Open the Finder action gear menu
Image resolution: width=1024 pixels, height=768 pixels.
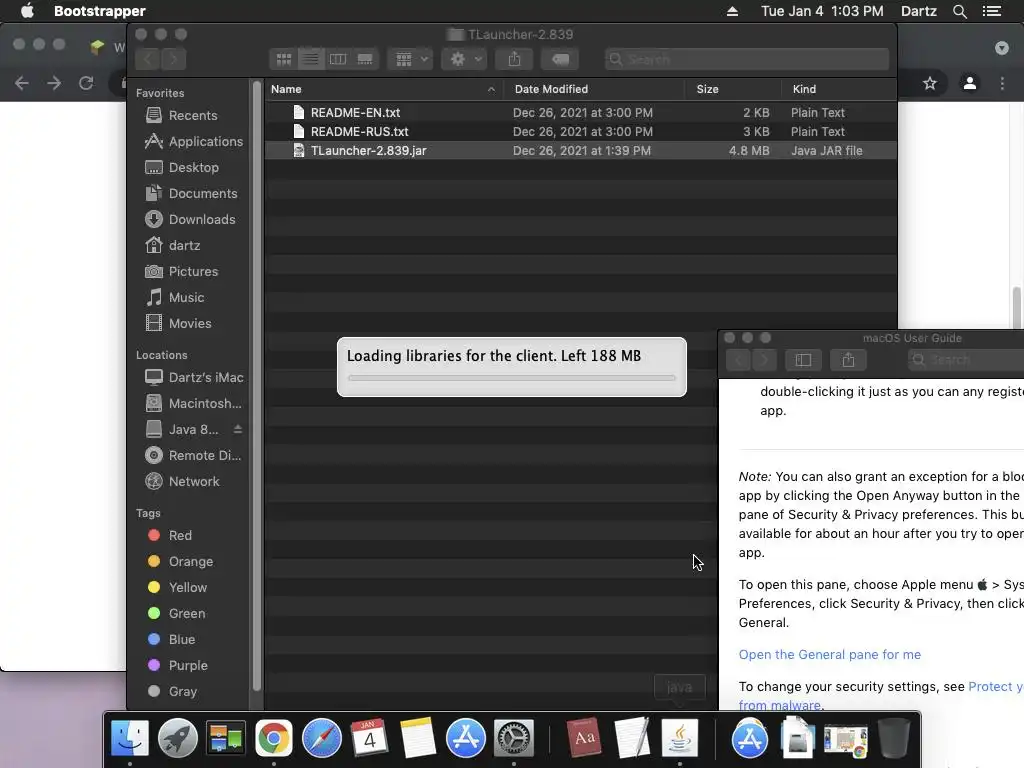coord(464,59)
